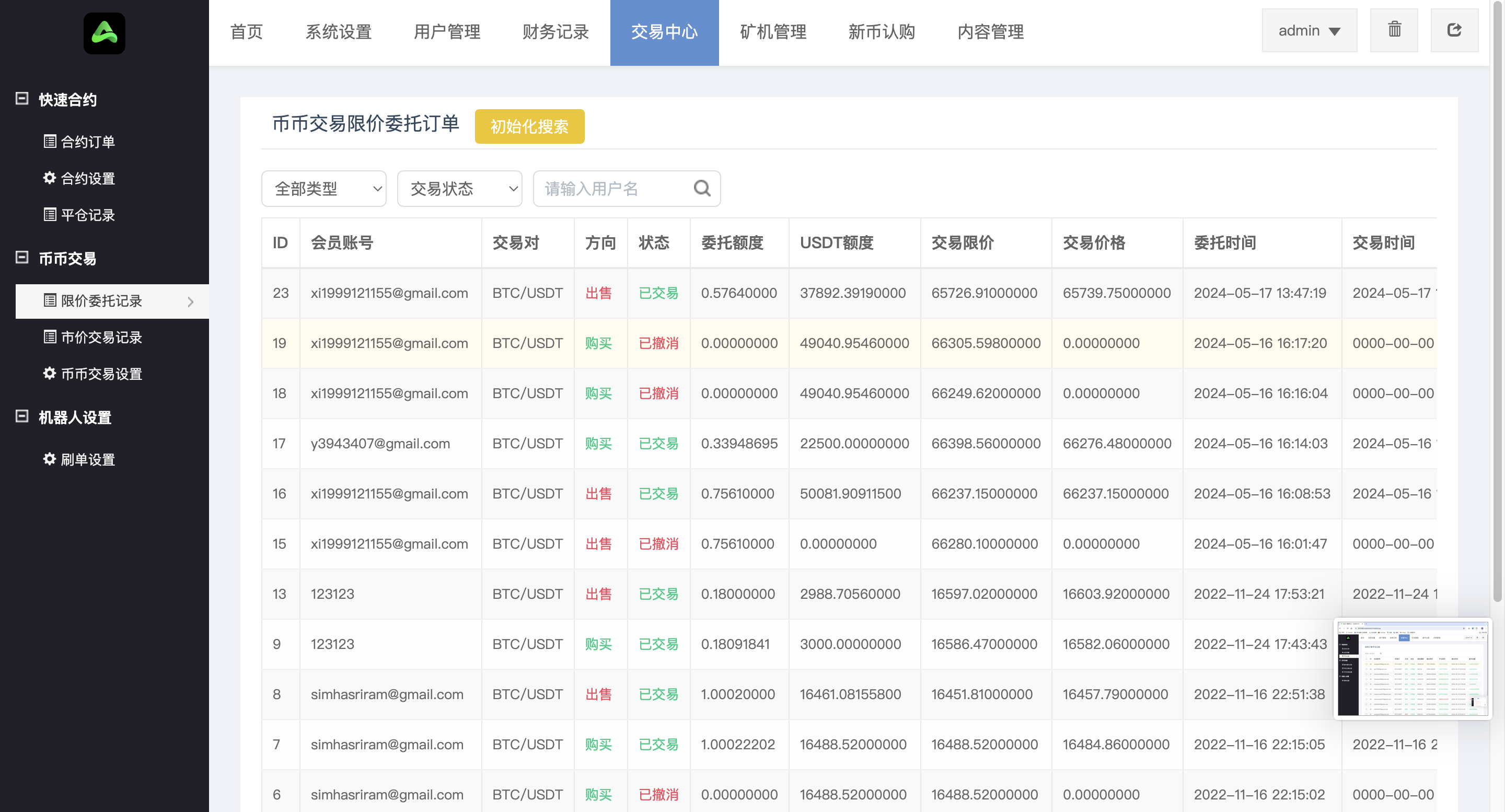1505x812 pixels.
Task: Click the gear icon beside 刷单设置
Action: tap(50, 459)
